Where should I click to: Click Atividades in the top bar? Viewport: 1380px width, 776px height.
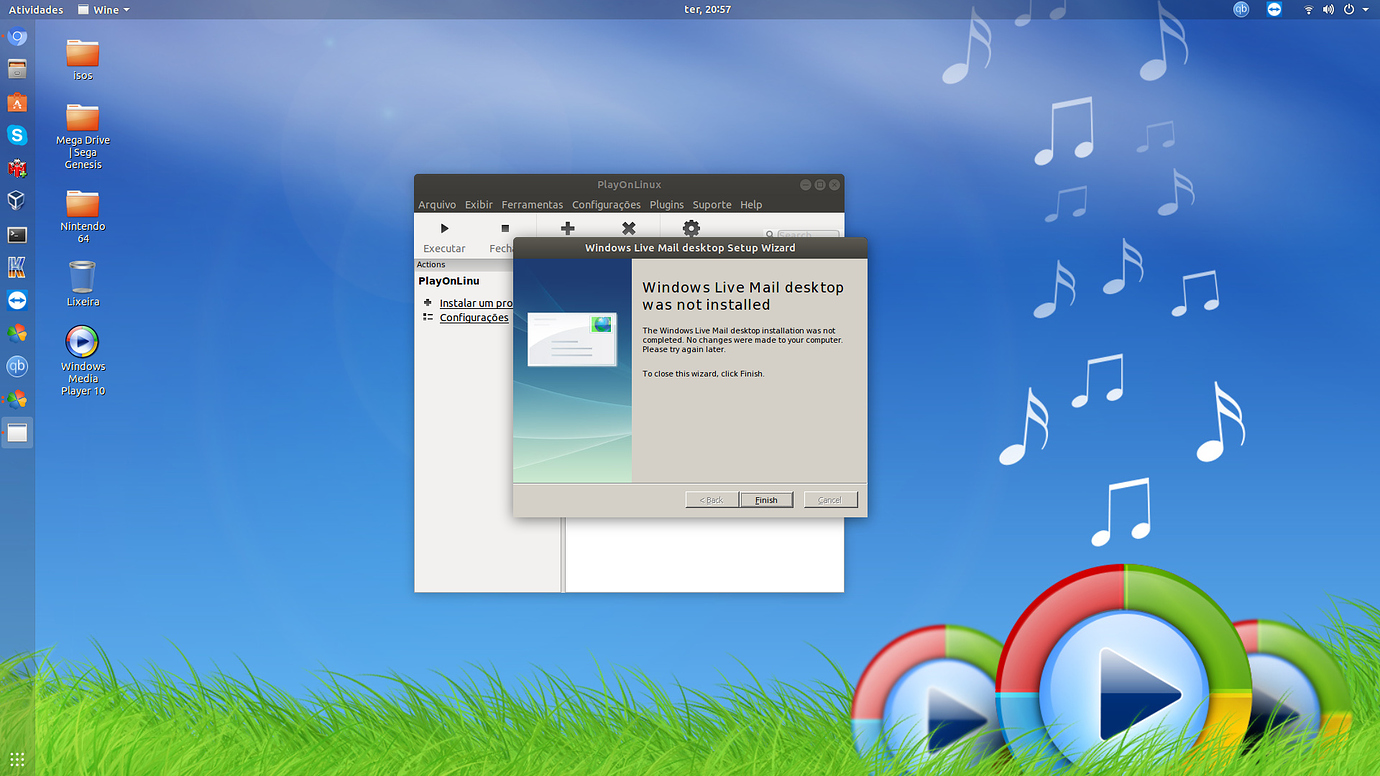click(36, 10)
